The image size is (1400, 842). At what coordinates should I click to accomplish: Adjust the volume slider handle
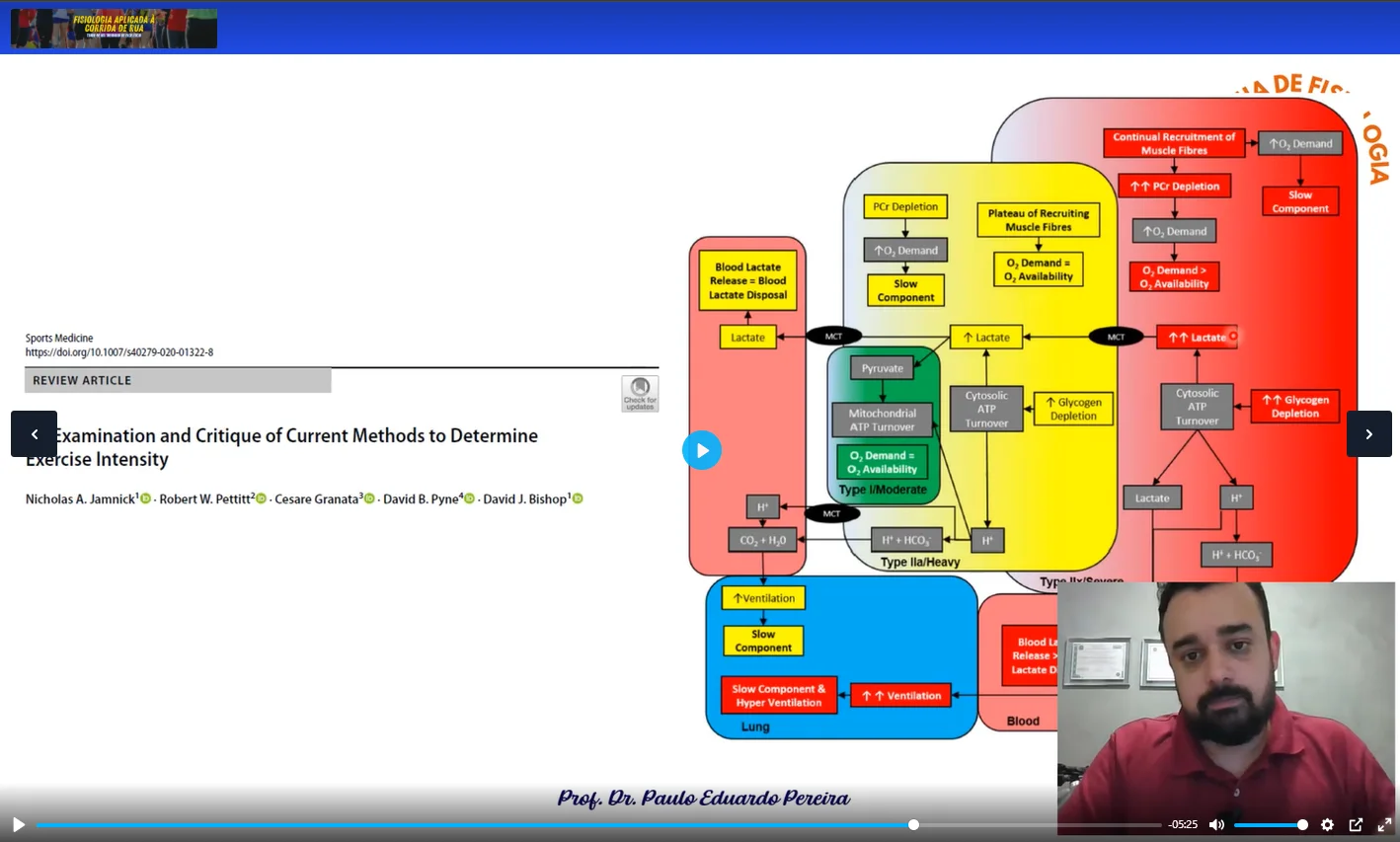pyautogui.click(x=1302, y=824)
